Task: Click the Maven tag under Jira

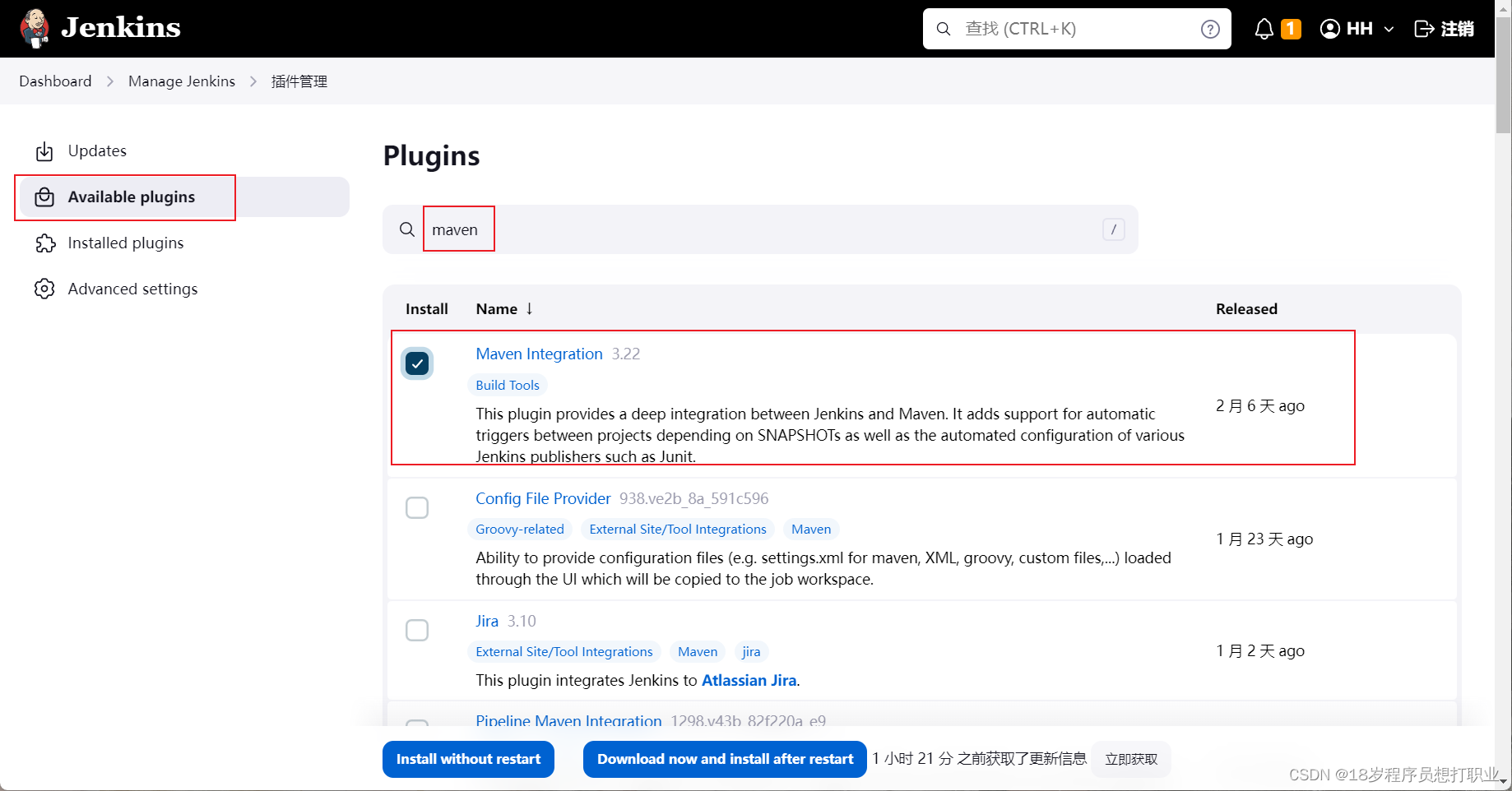Action: pyautogui.click(x=698, y=651)
